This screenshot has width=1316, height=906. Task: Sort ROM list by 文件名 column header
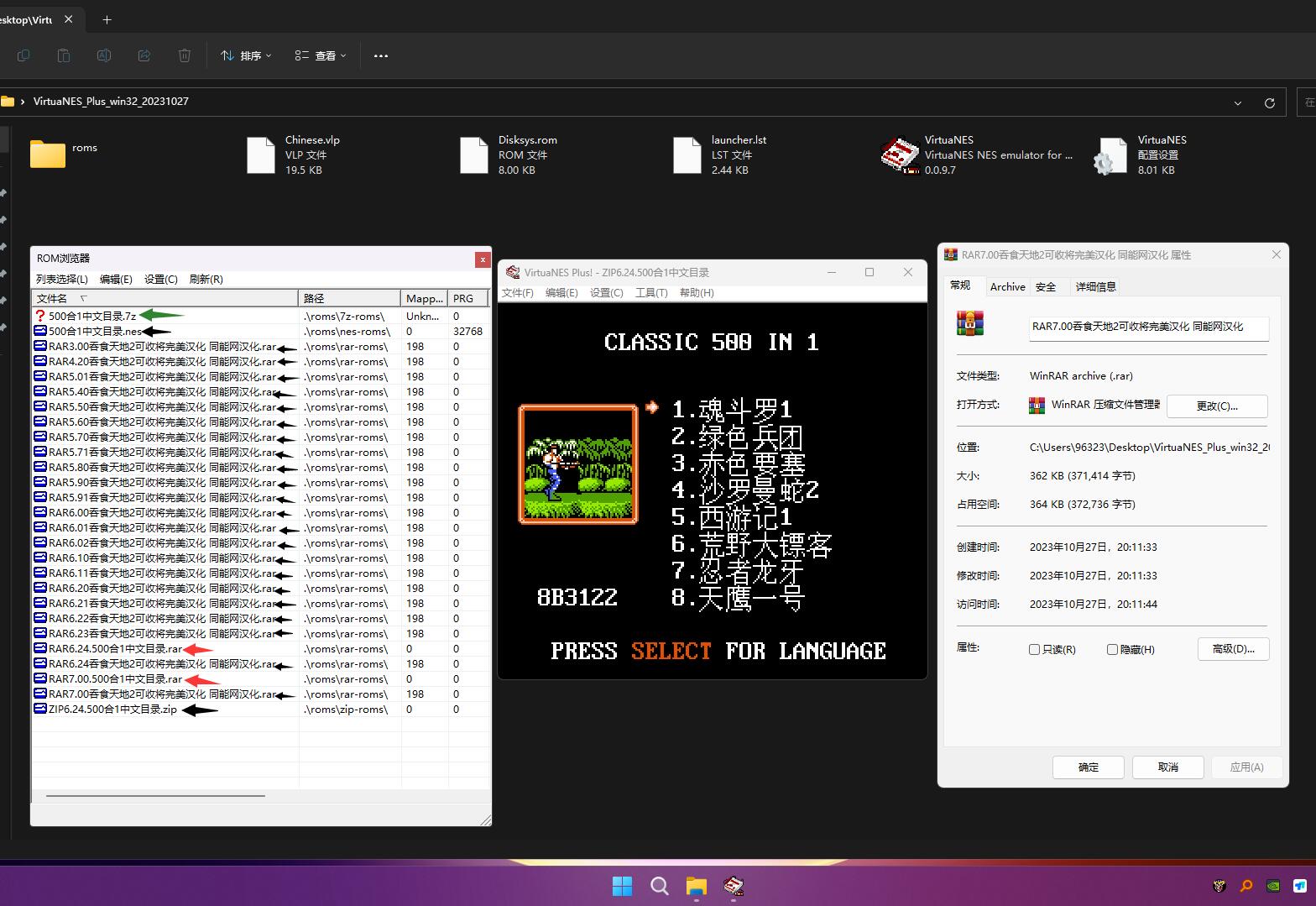(165, 298)
